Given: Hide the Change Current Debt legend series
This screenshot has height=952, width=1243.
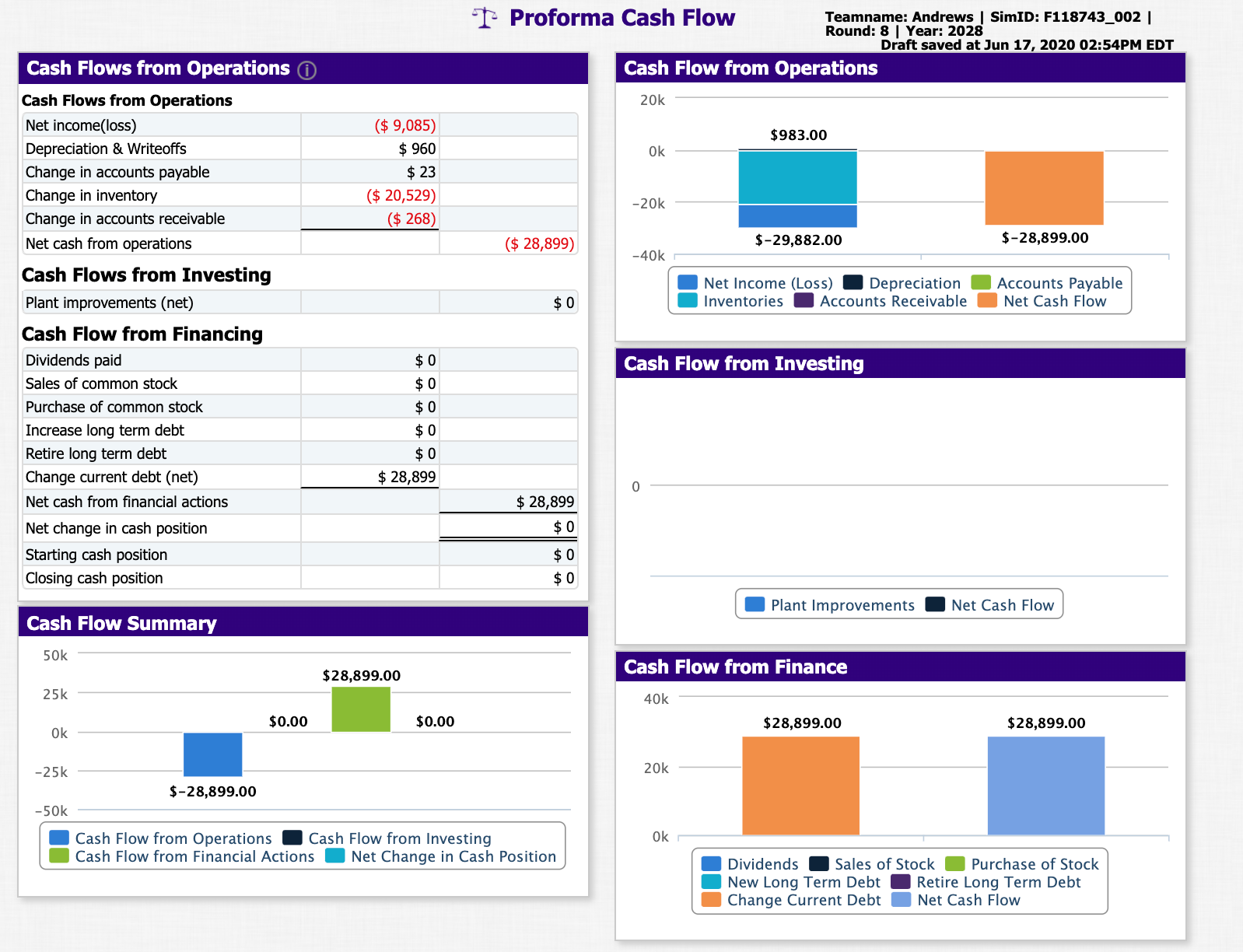Looking at the screenshot, I should click(791, 900).
